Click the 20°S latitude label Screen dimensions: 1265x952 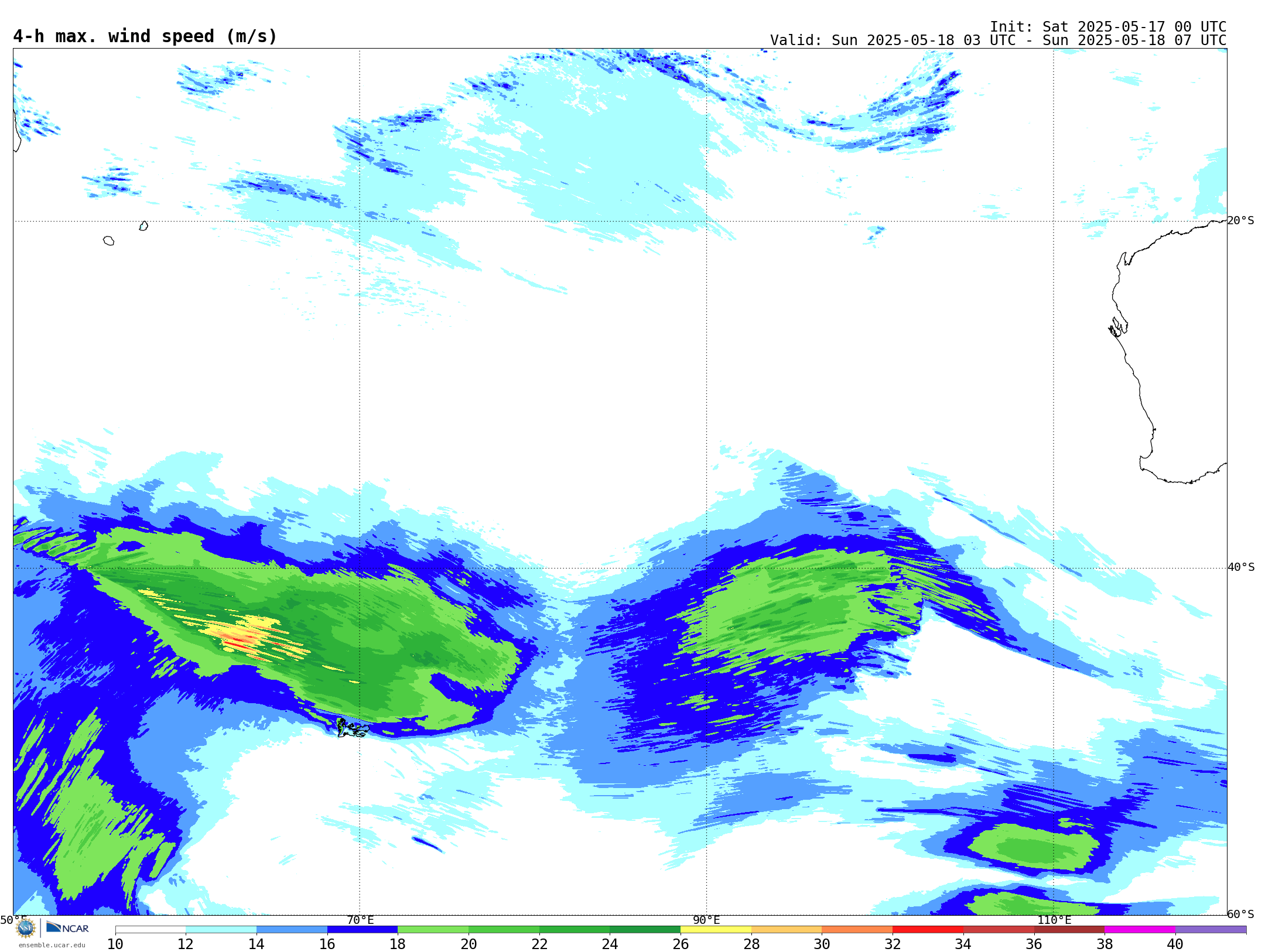click(1240, 221)
